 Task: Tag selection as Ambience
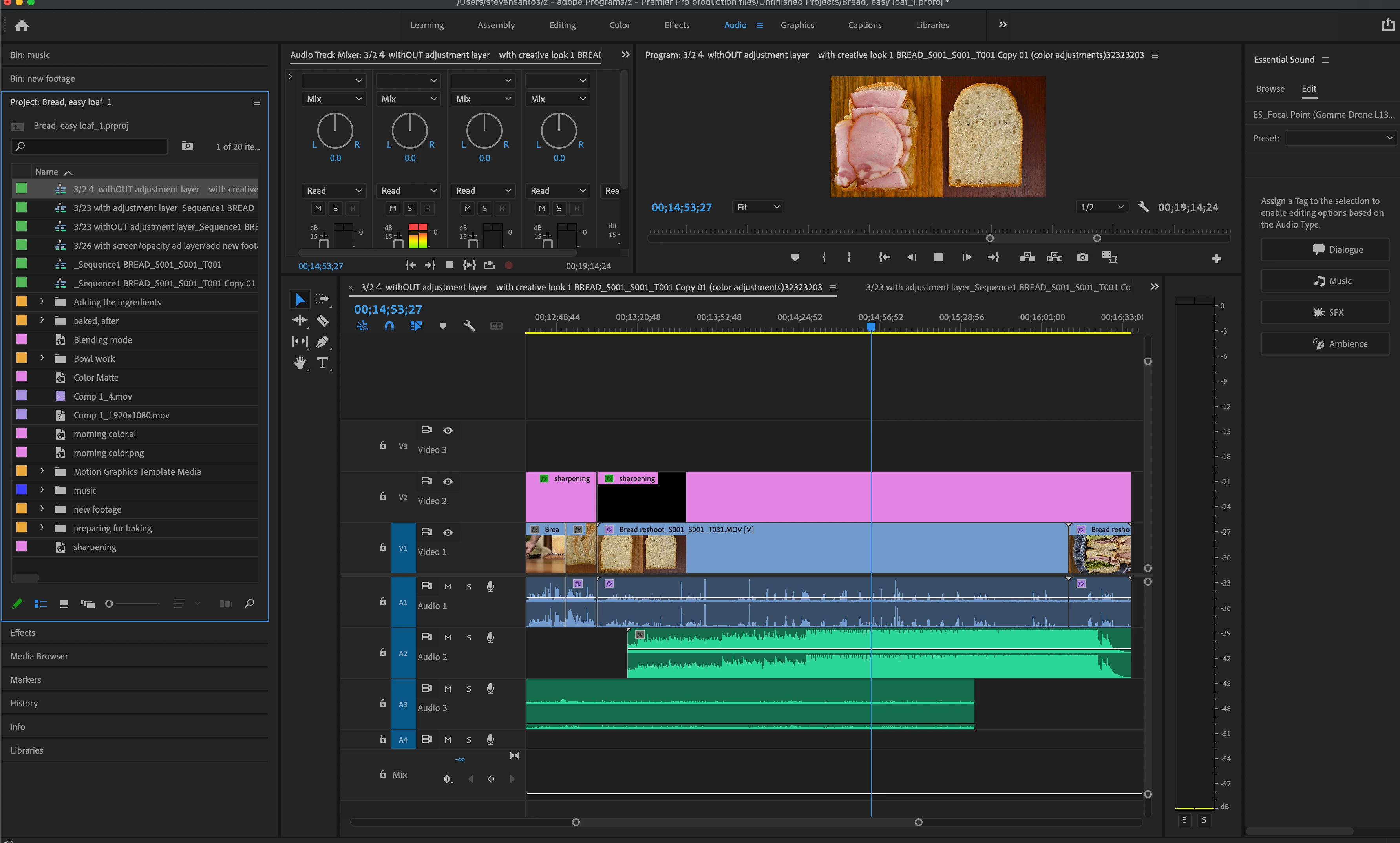click(x=1325, y=344)
